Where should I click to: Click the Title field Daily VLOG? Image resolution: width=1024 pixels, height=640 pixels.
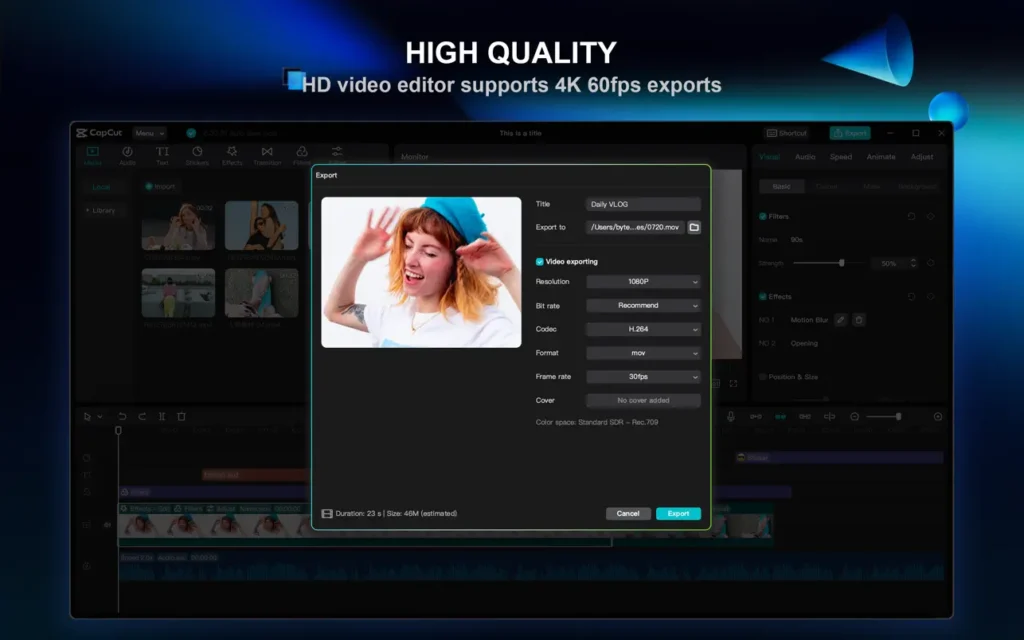[643, 204]
